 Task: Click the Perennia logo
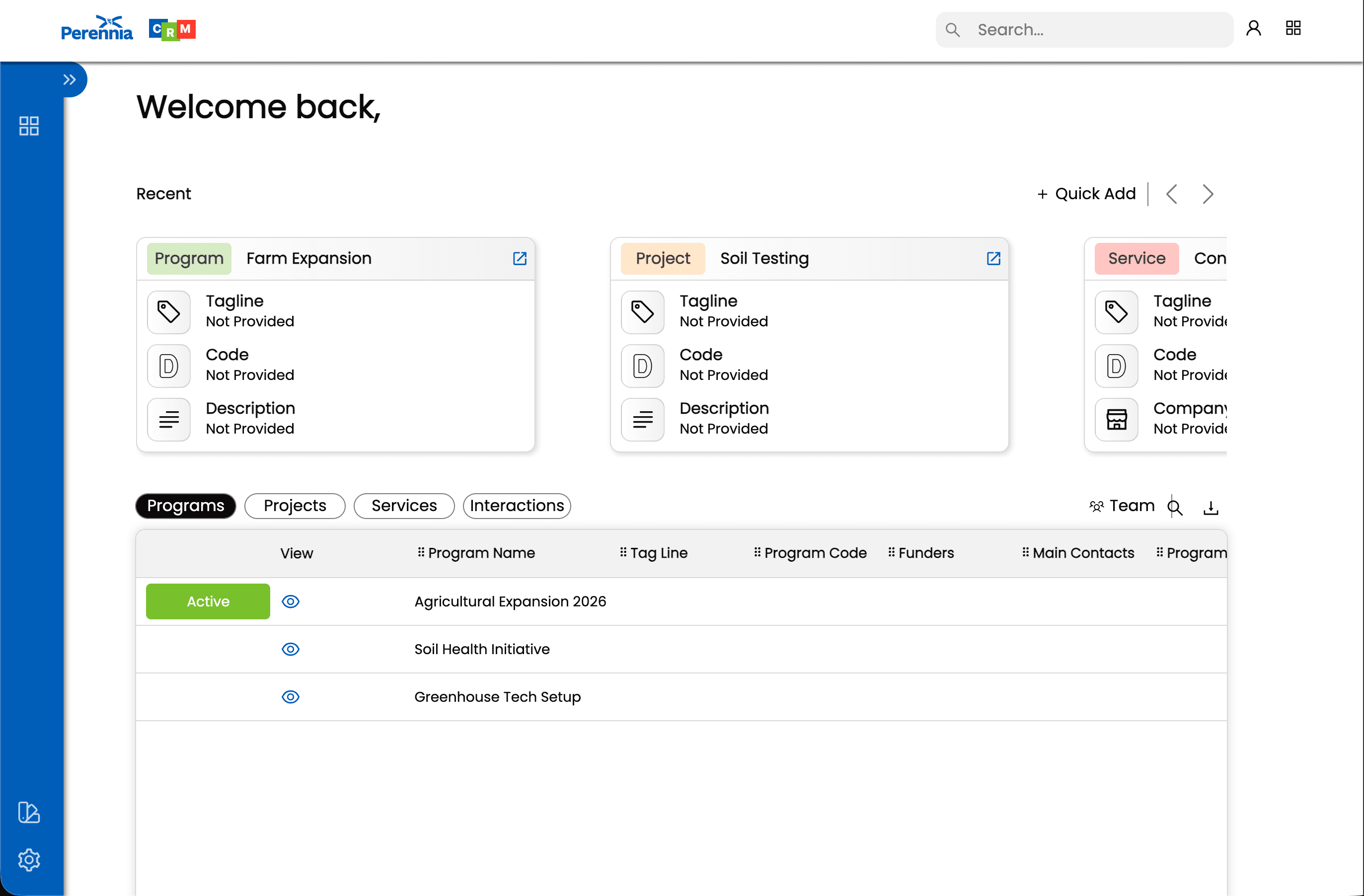click(97, 29)
